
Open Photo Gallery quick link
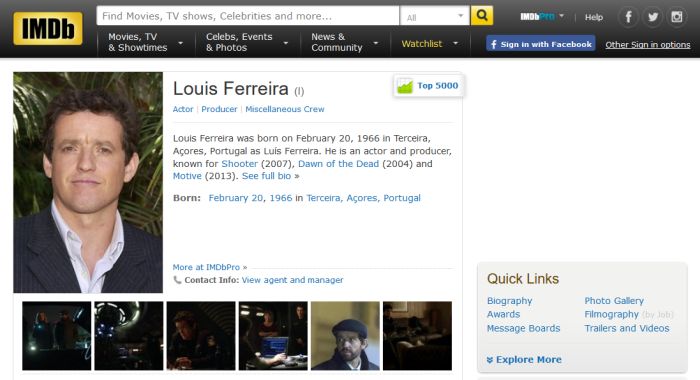click(614, 301)
